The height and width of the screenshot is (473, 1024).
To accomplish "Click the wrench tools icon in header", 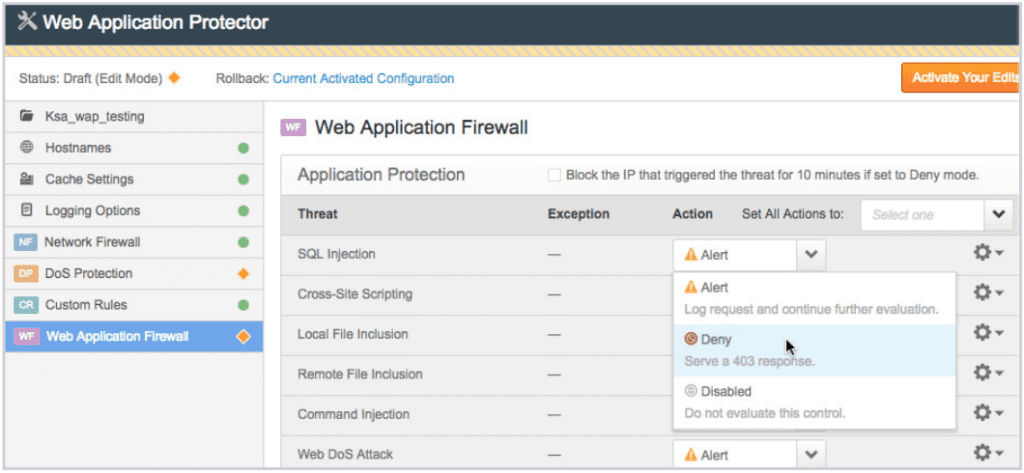I will 27,22.
